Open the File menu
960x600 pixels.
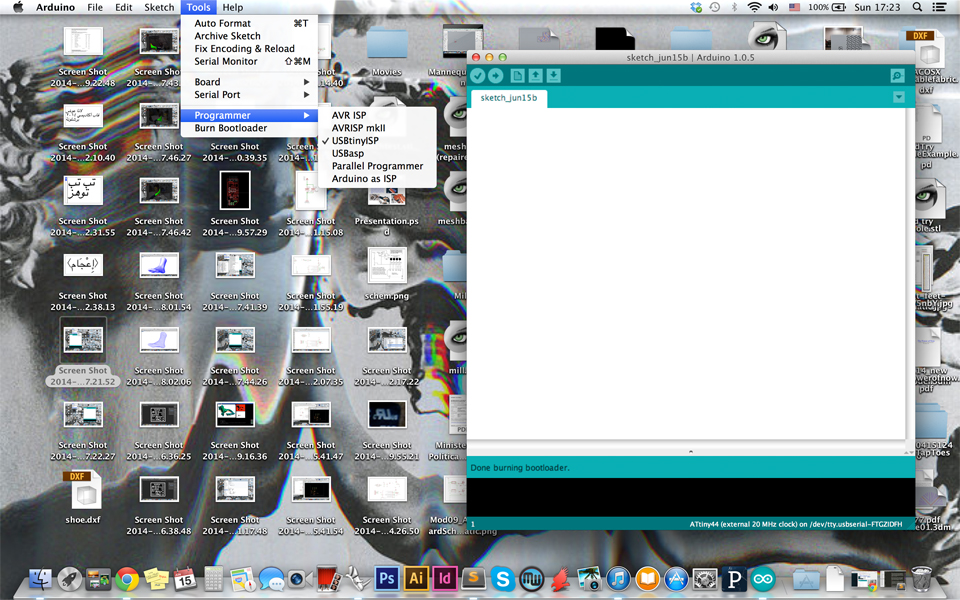[95, 7]
